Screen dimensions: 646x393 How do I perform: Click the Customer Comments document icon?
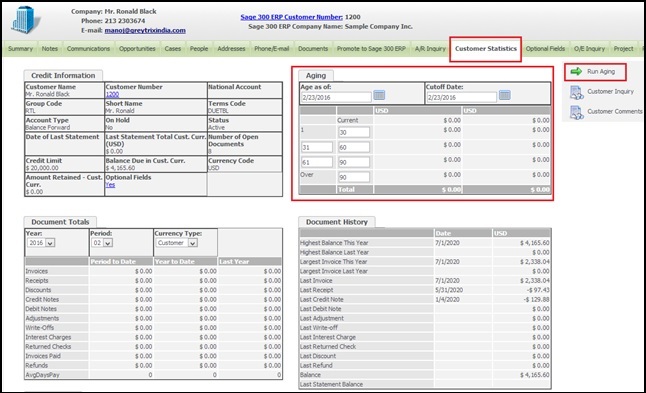pos(576,112)
